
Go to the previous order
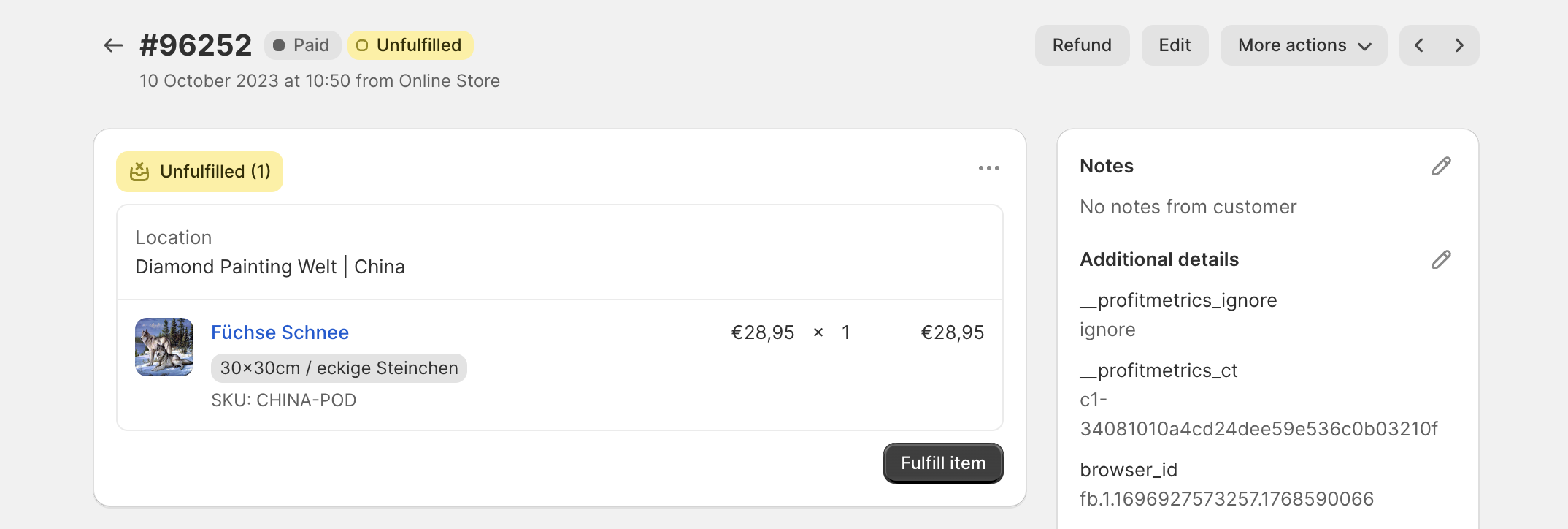1419,45
